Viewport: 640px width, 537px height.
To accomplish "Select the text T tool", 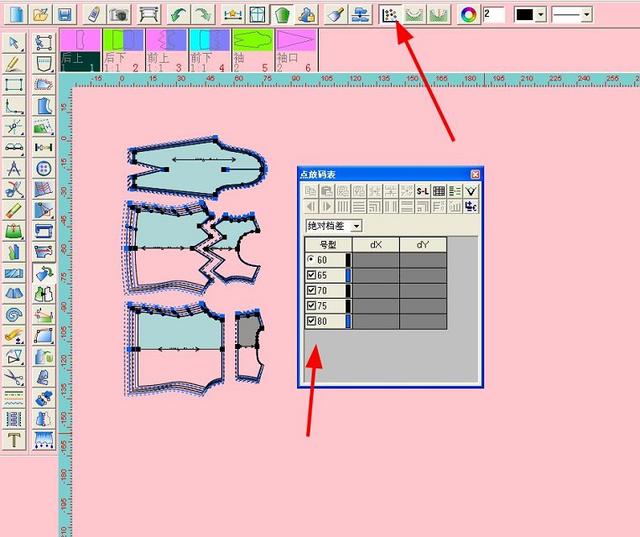I will (13, 440).
